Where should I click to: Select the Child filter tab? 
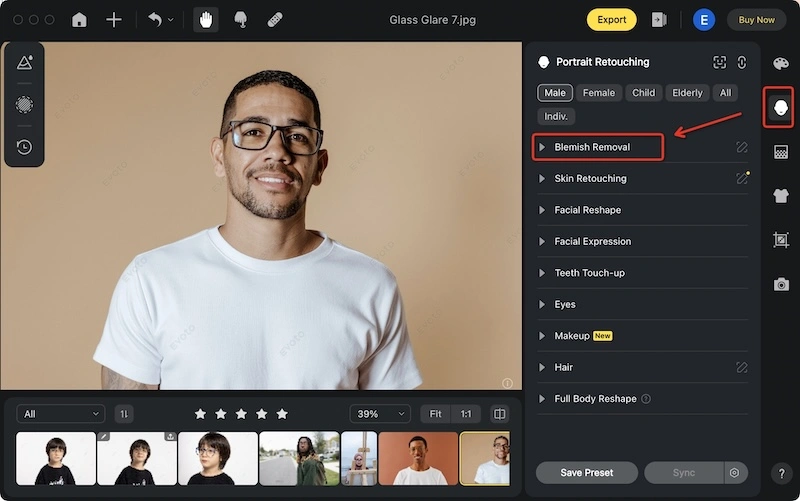643,93
